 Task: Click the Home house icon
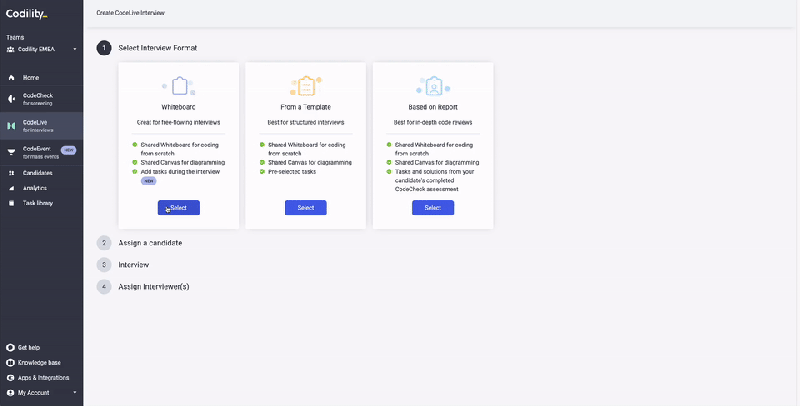pyautogui.click(x=11, y=78)
